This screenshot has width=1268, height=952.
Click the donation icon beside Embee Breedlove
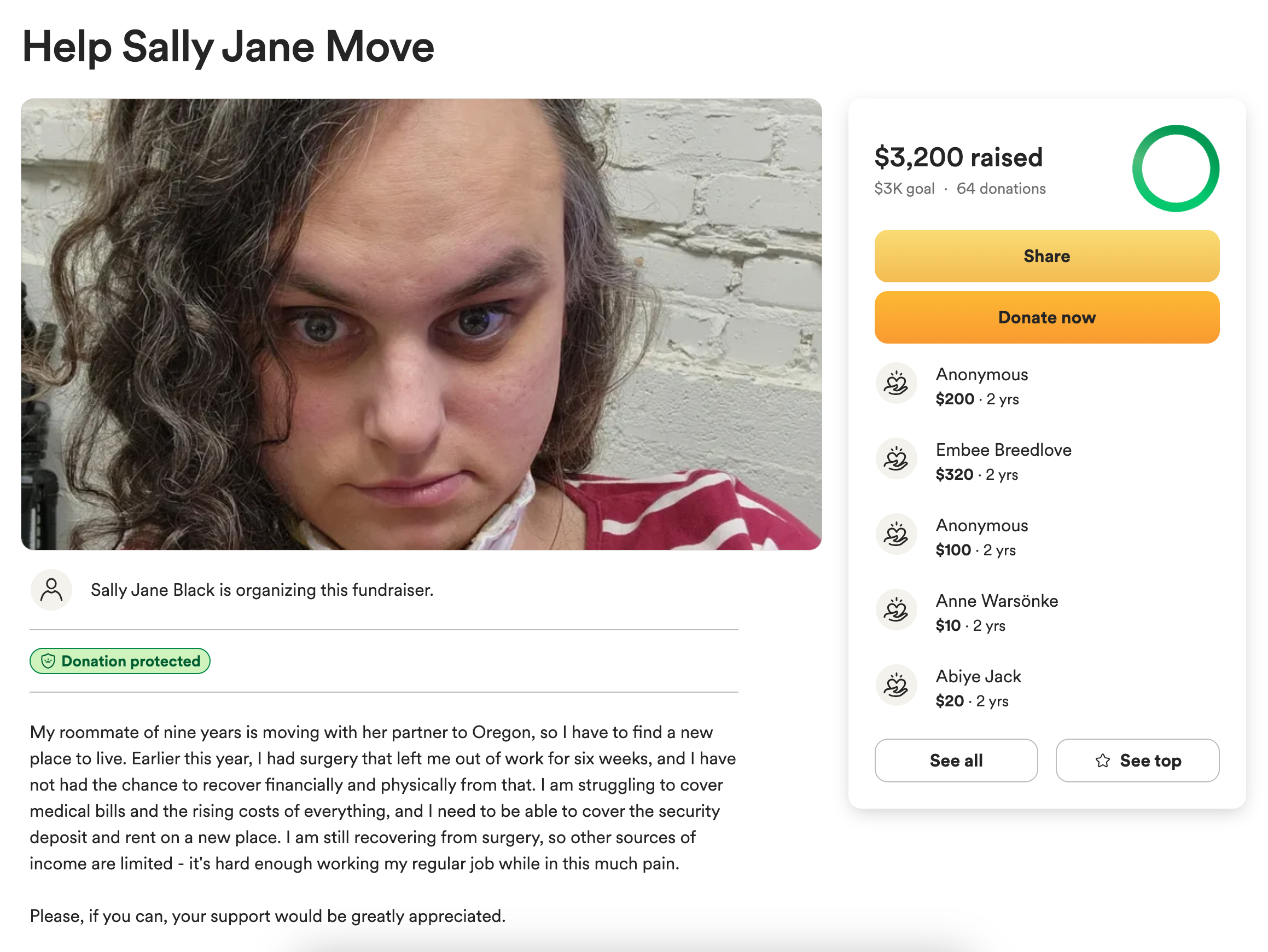click(x=896, y=459)
